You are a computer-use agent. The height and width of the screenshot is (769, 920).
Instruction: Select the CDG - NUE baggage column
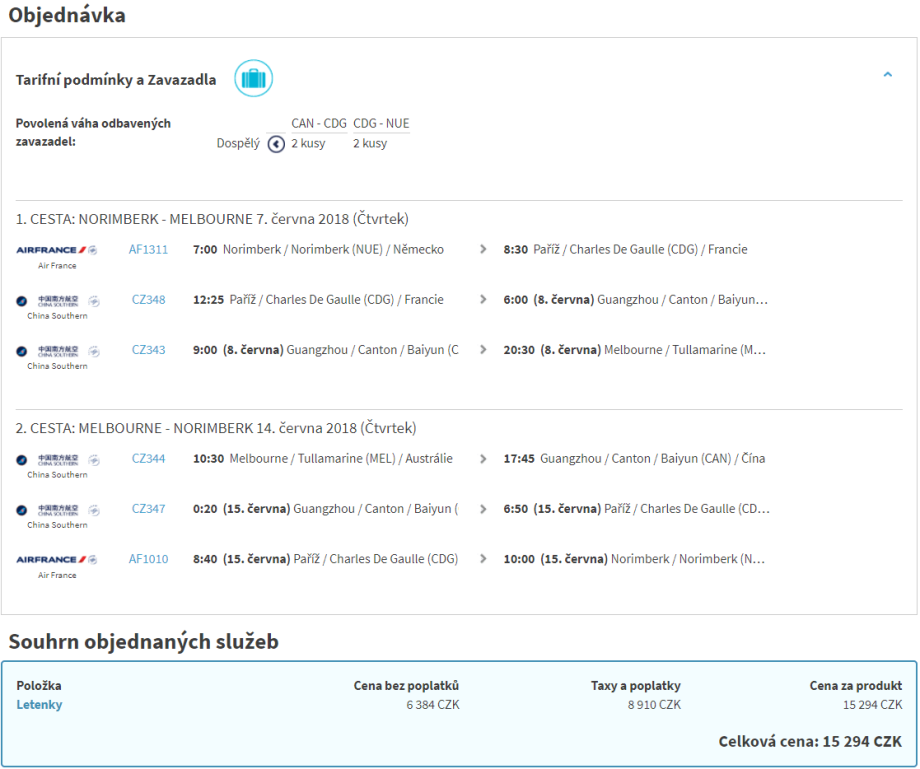point(381,124)
